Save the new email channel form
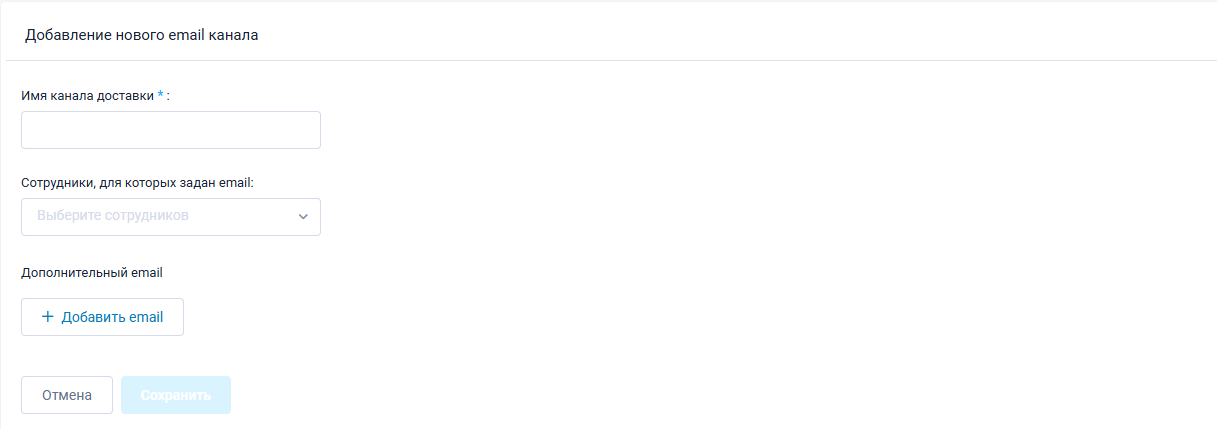The image size is (1220, 437). pos(176,395)
